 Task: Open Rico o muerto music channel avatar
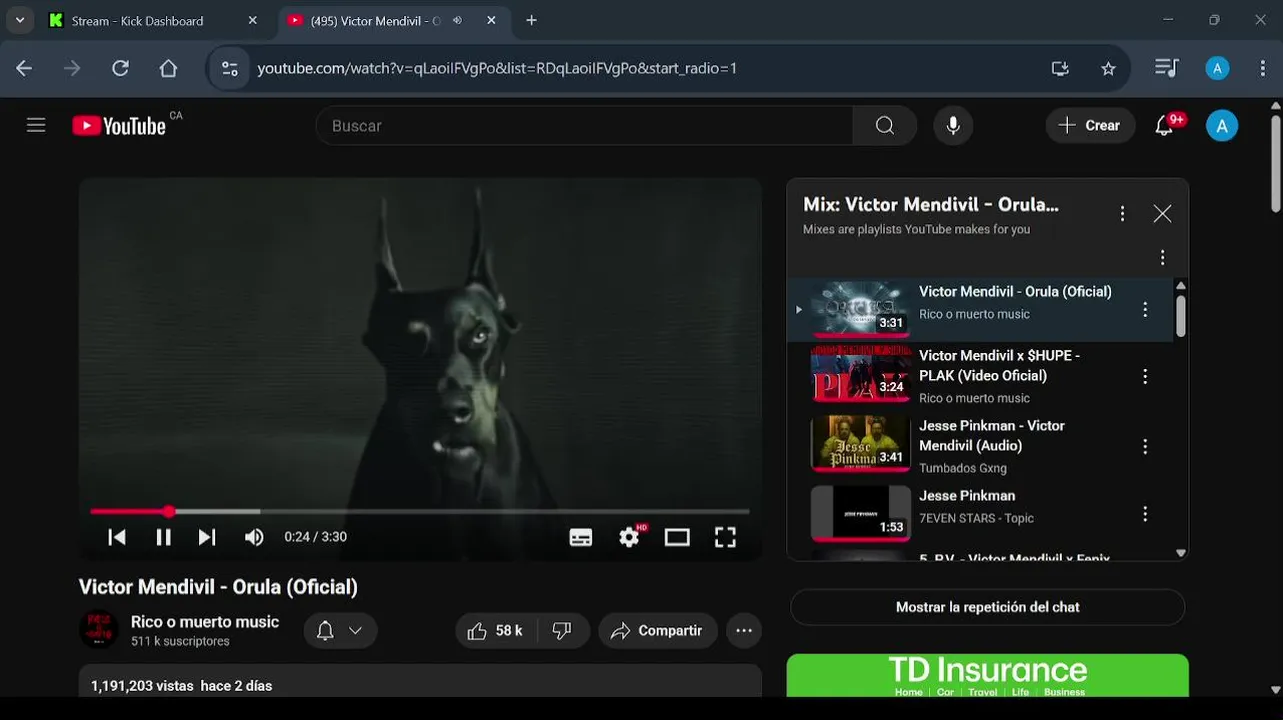pos(99,630)
